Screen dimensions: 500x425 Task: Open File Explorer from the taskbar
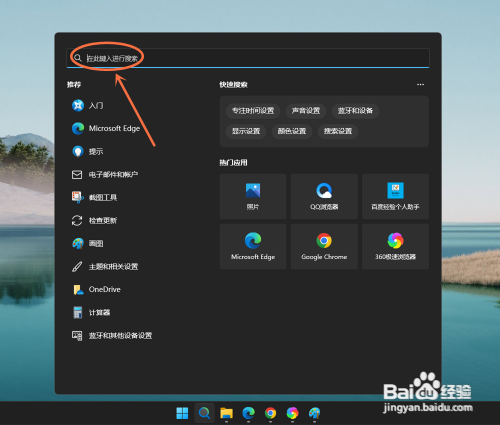226,413
